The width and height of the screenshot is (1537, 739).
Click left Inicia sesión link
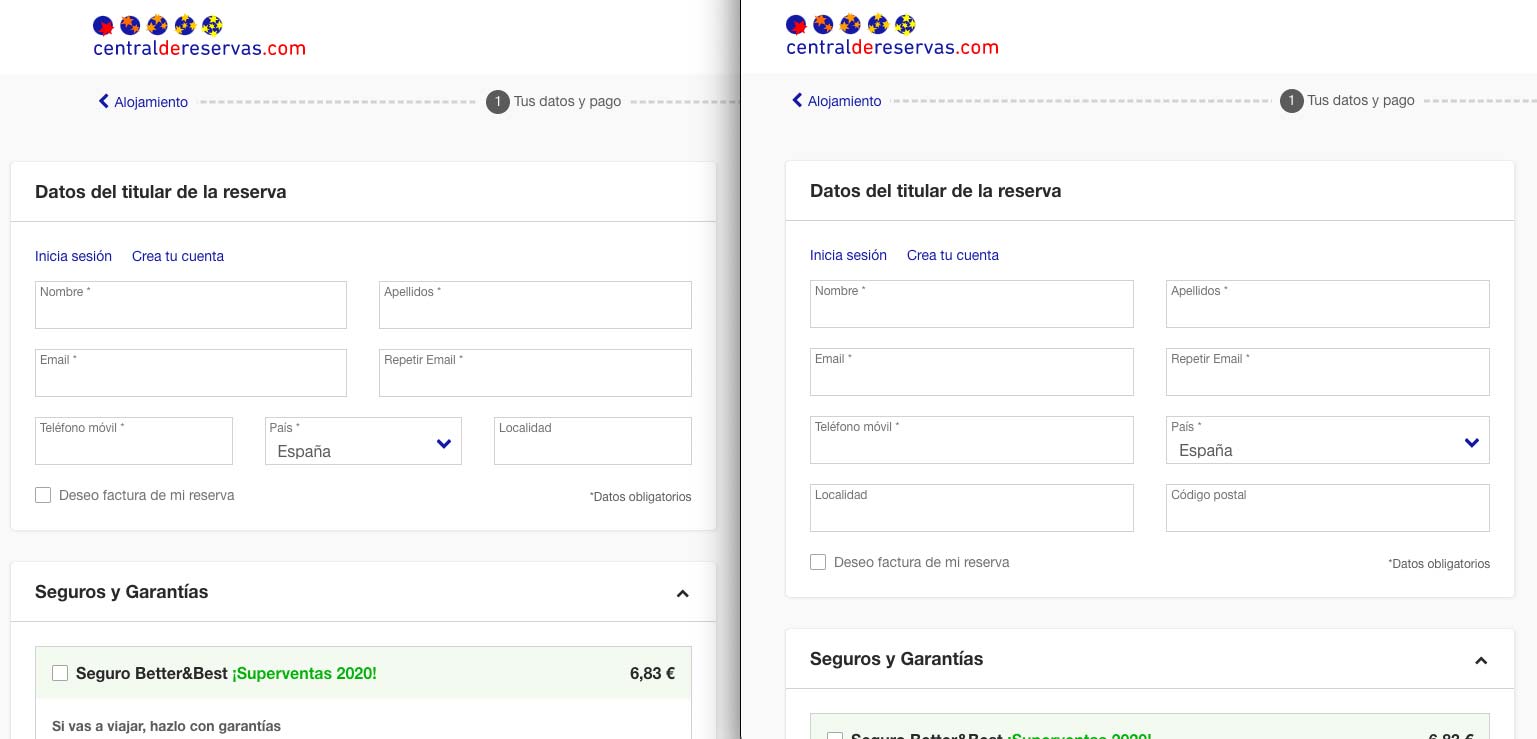(73, 256)
